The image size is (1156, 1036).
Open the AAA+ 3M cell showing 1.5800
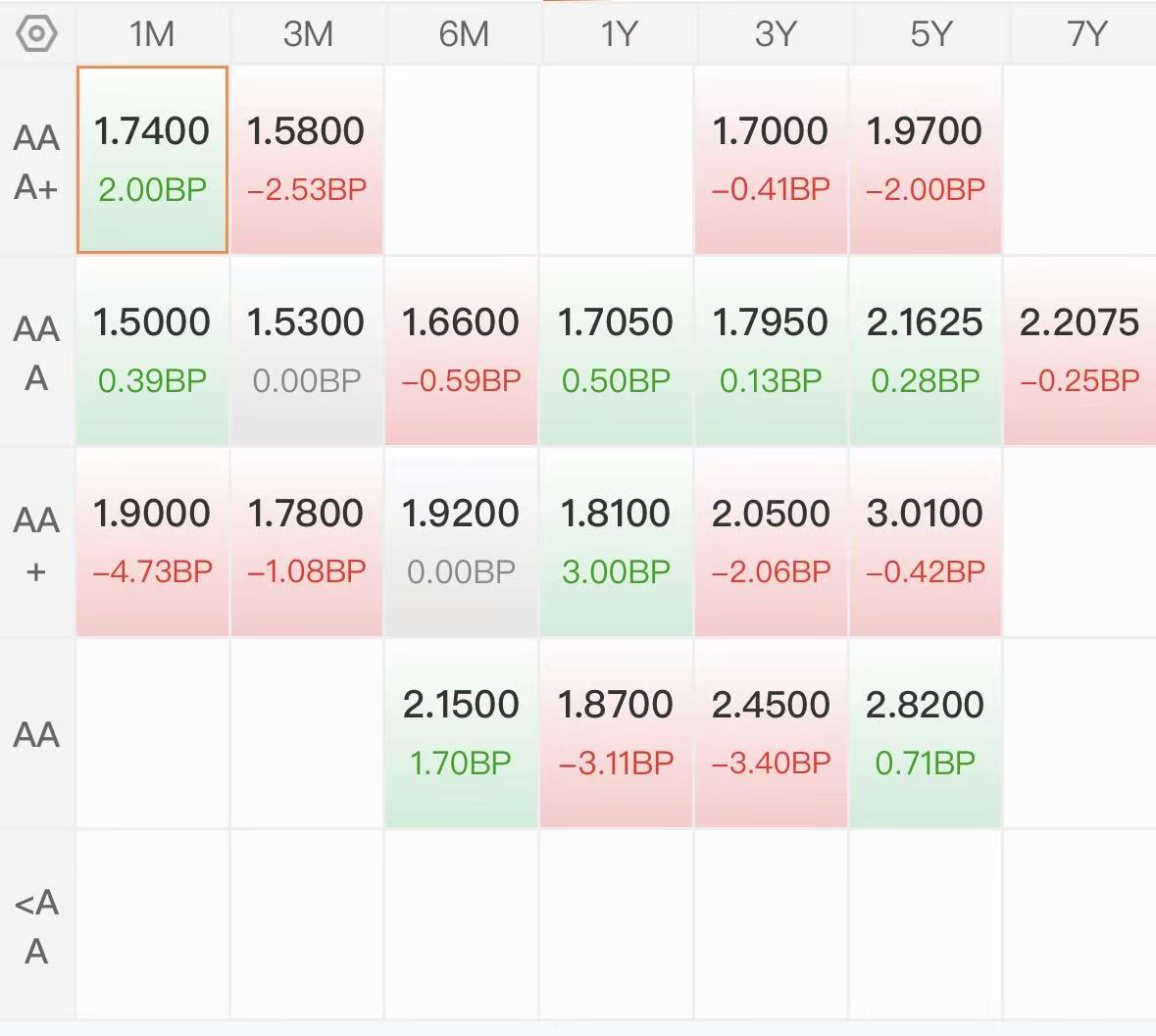click(x=308, y=160)
